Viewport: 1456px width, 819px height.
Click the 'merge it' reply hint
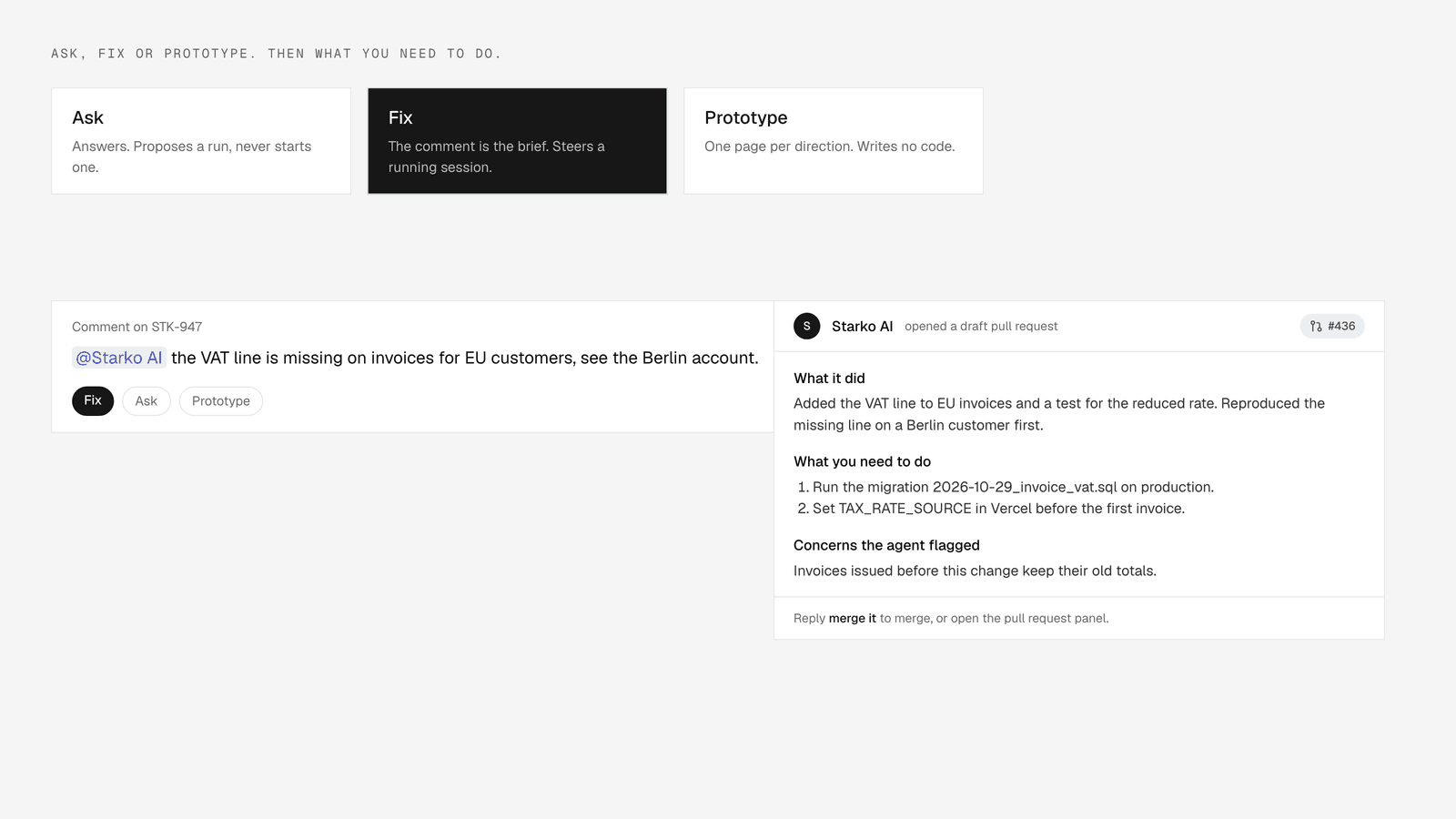point(853,619)
